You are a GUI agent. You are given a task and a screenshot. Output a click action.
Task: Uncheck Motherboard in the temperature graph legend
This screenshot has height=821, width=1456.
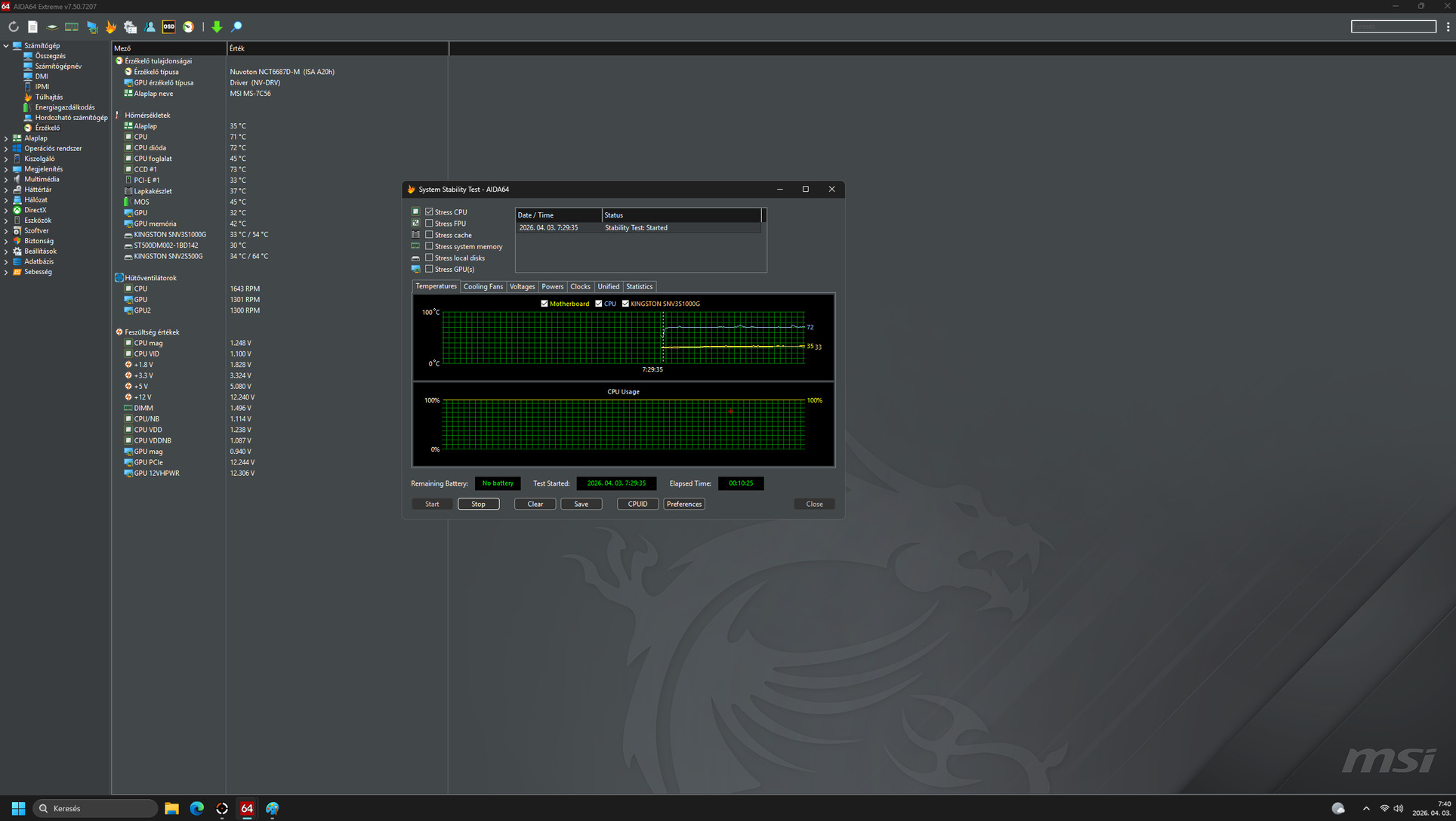(544, 304)
